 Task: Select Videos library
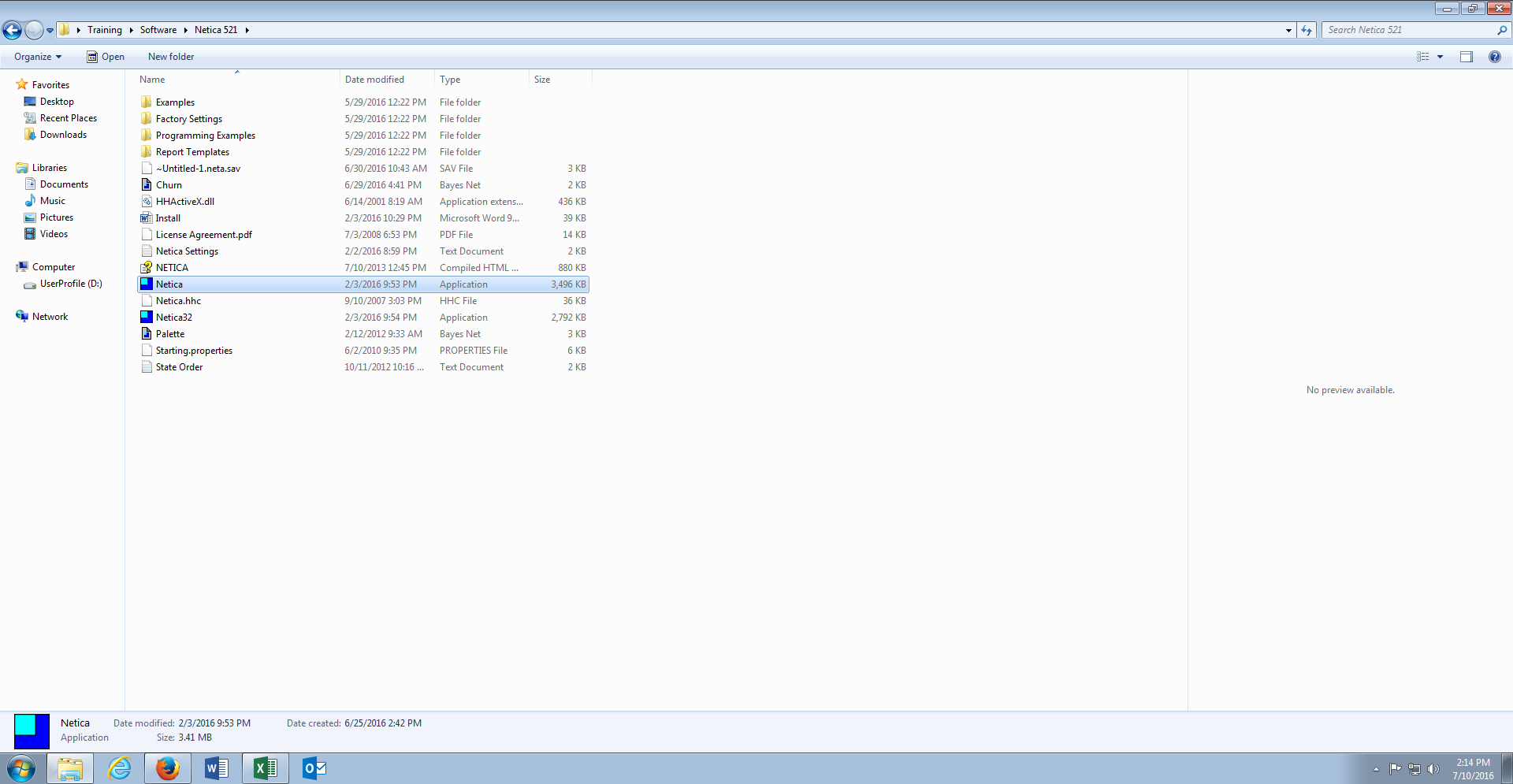point(54,234)
